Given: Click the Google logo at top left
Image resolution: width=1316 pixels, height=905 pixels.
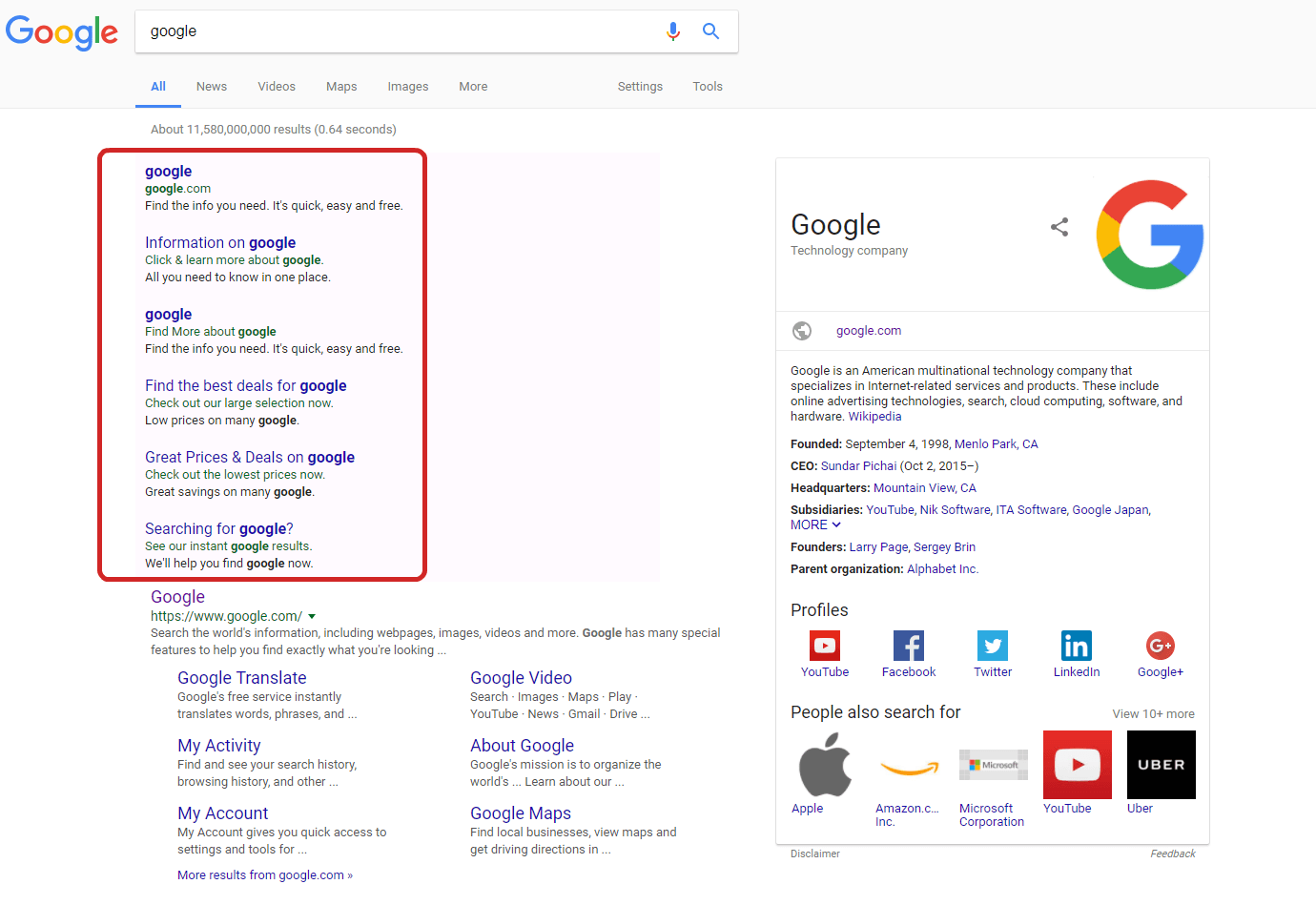Looking at the screenshot, I should [x=62, y=32].
